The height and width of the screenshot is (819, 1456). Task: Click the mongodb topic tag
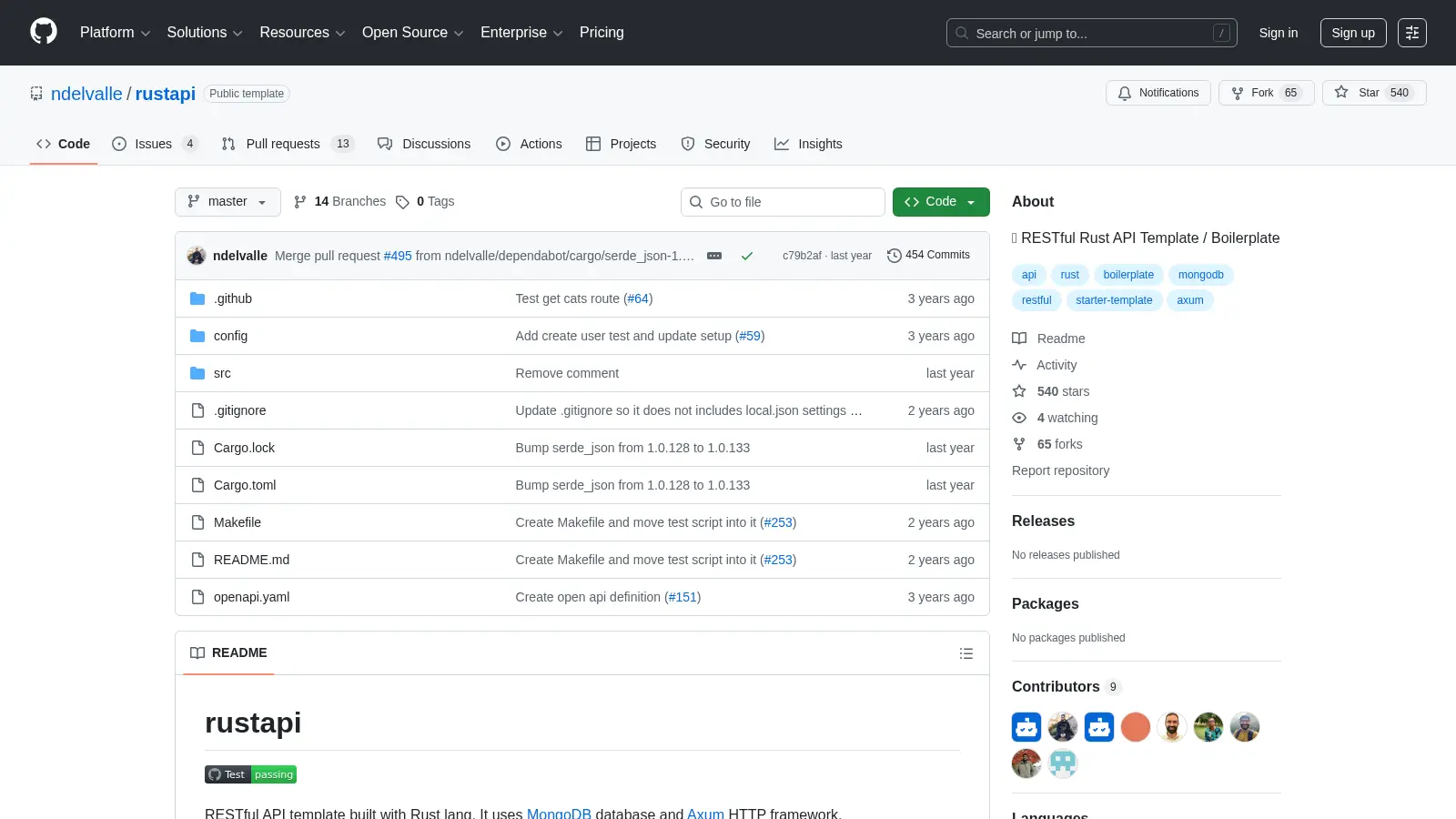tap(1200, 275)
